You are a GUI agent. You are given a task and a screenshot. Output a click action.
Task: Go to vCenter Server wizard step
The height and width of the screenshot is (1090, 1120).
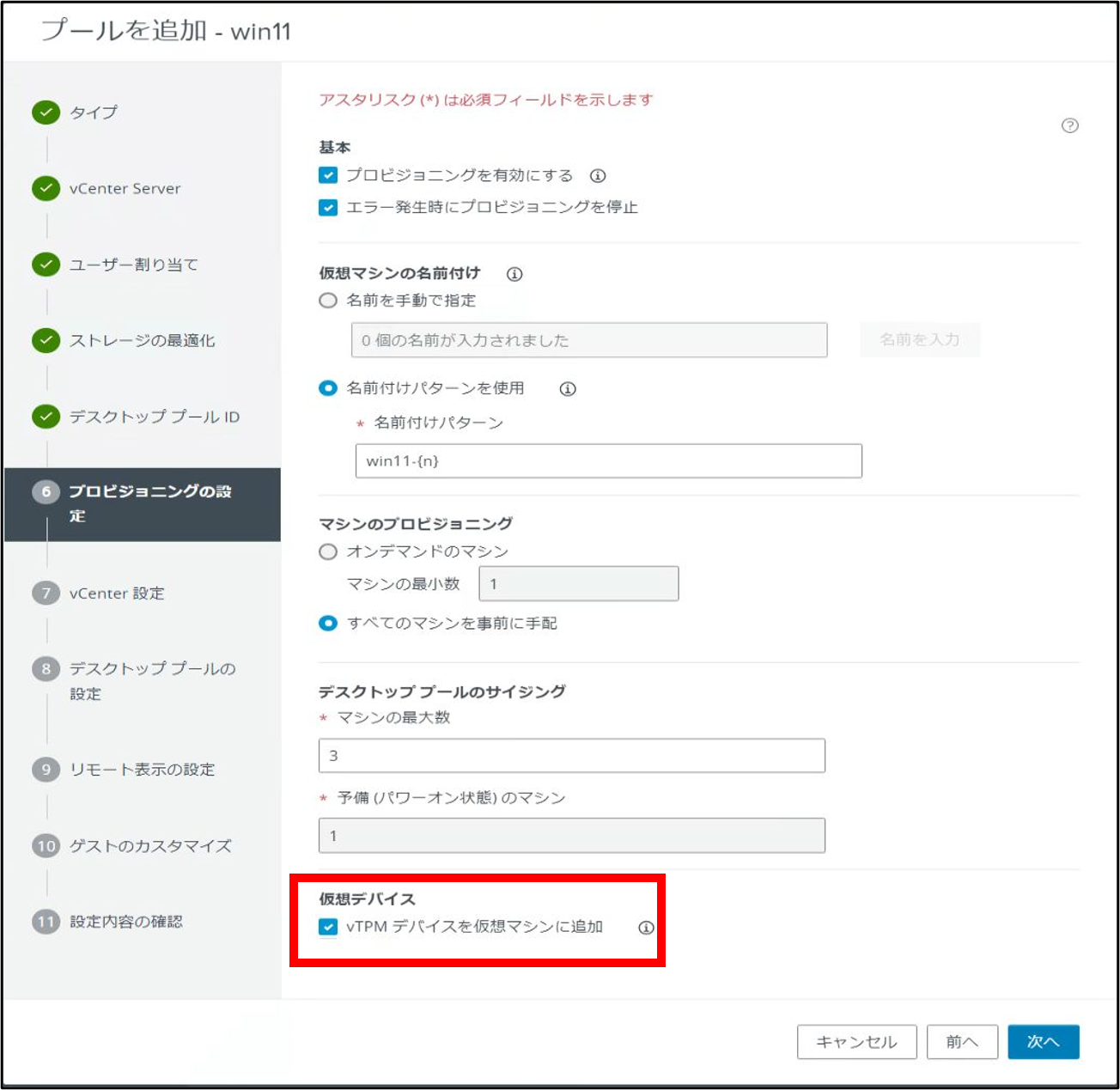click(125, 188)
